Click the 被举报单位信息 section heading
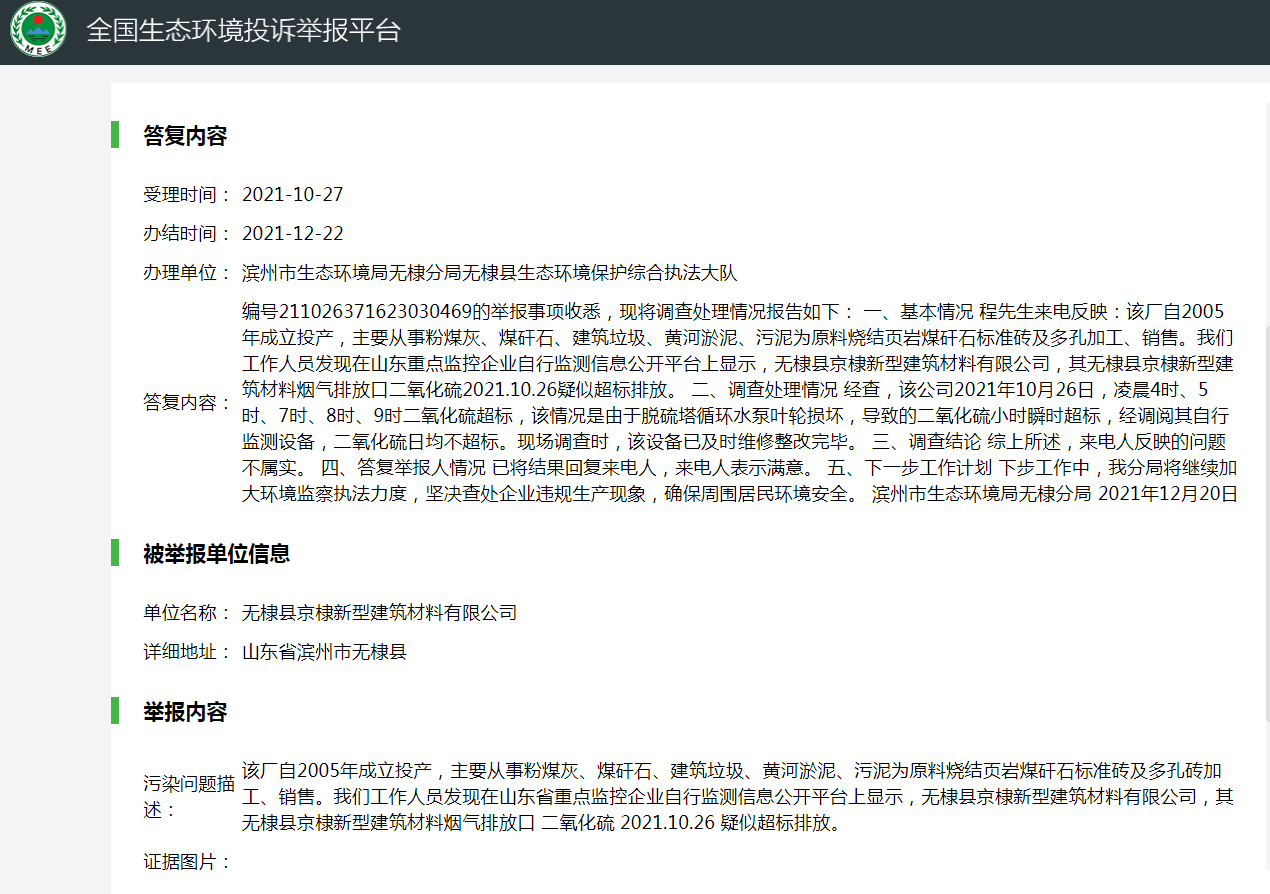The height and width of the screenshot is (894, 1270). [x=217, y=553]
